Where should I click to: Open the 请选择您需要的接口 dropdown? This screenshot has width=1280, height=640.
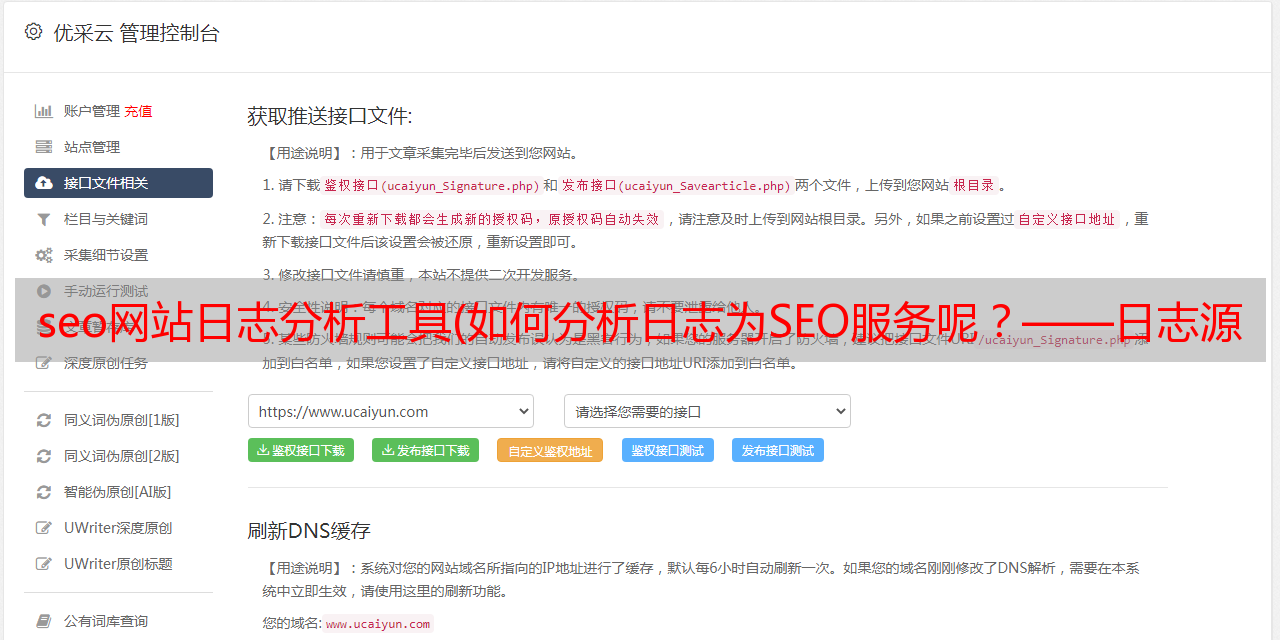tap(707, 411)
